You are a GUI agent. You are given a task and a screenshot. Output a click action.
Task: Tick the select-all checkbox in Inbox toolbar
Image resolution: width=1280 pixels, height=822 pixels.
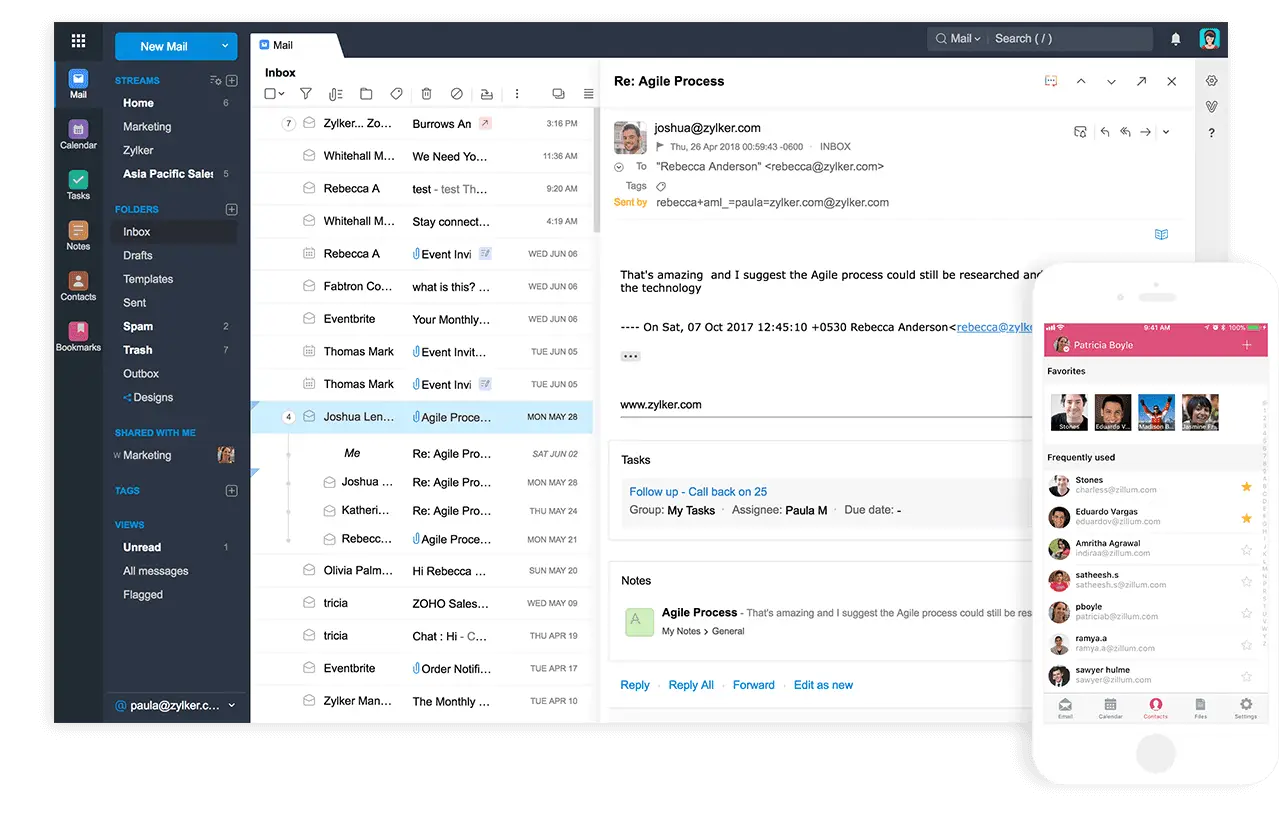click(270, 94)
